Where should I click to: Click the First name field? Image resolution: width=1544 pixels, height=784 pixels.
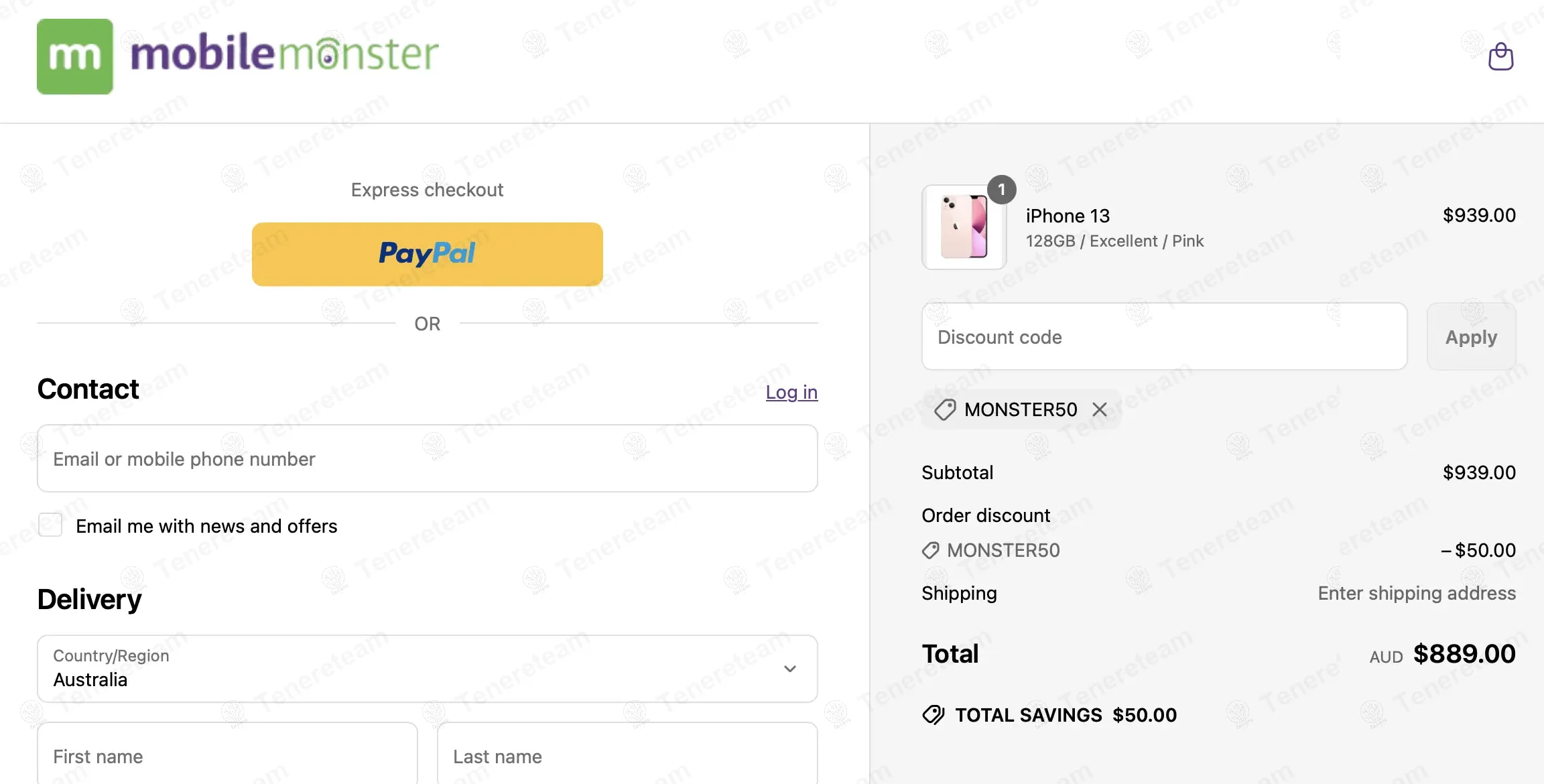pos(227,756)
